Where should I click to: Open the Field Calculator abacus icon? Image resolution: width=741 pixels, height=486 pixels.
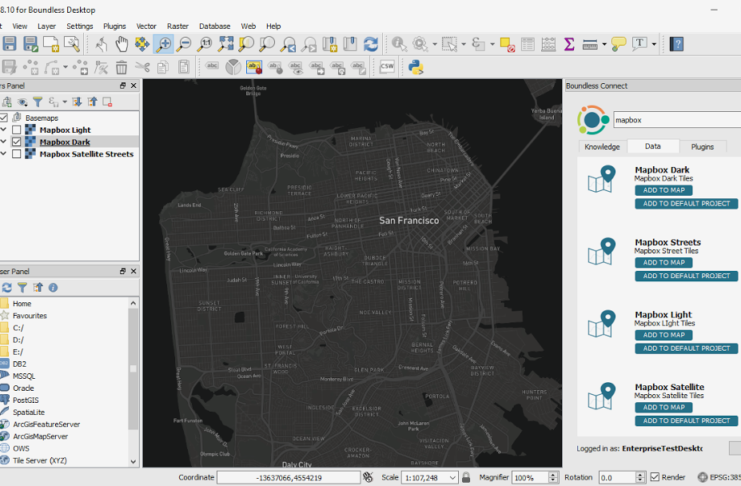coord(548,44)
